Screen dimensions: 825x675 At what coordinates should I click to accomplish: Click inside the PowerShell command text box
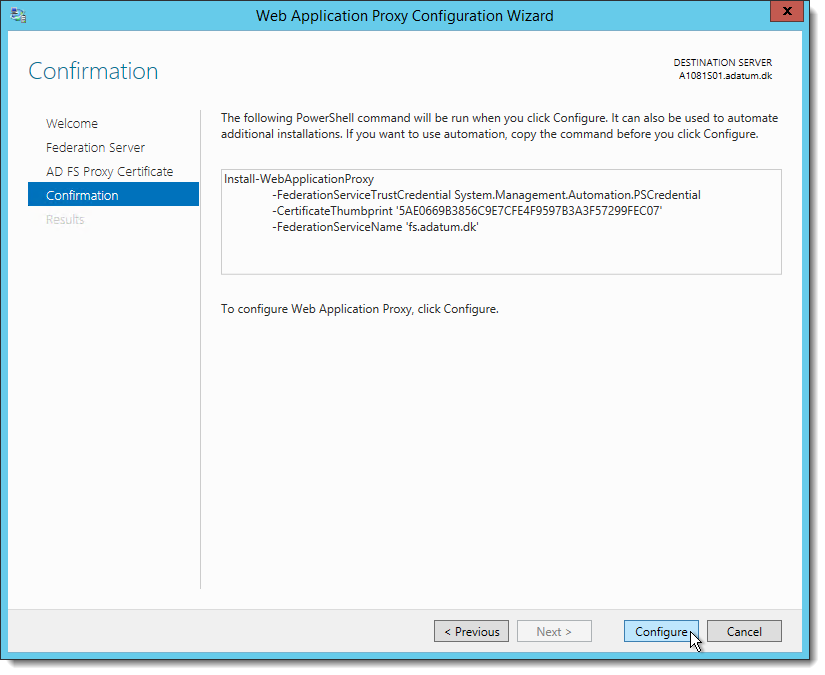pyautogui.click(x=501, y=221)
